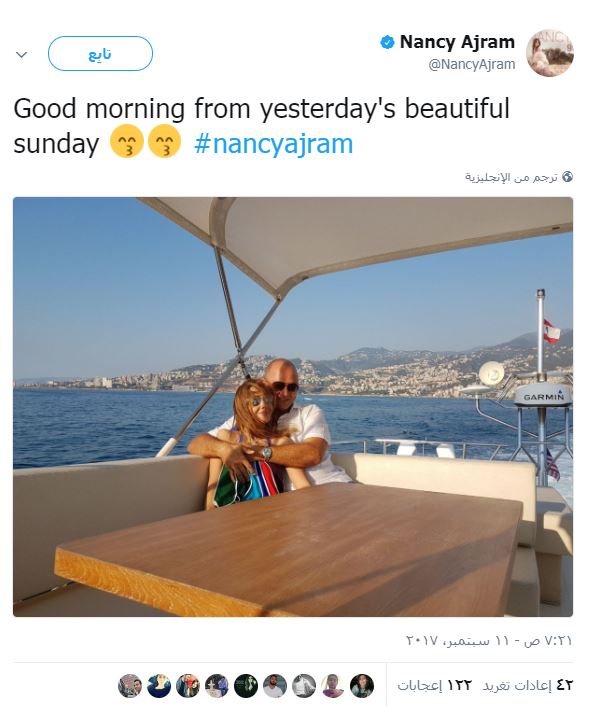Open the tweet options chevron dropdown
Screen dimensions: 598x706
point(22,54)
